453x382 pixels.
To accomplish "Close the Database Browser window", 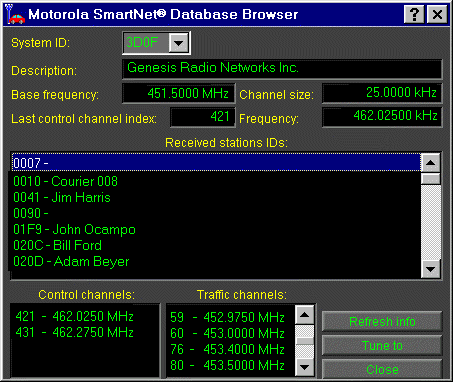I will click(437, 15).
